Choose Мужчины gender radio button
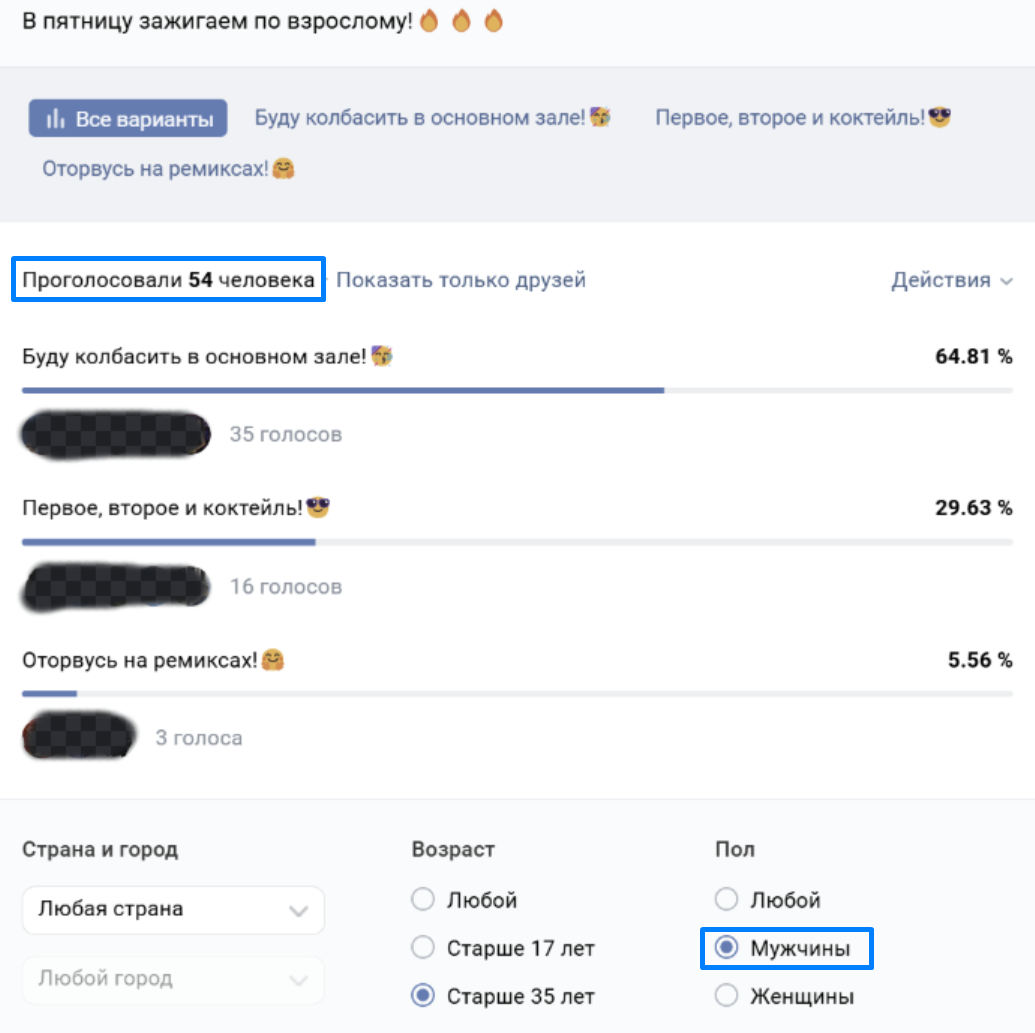 [727, 948]
